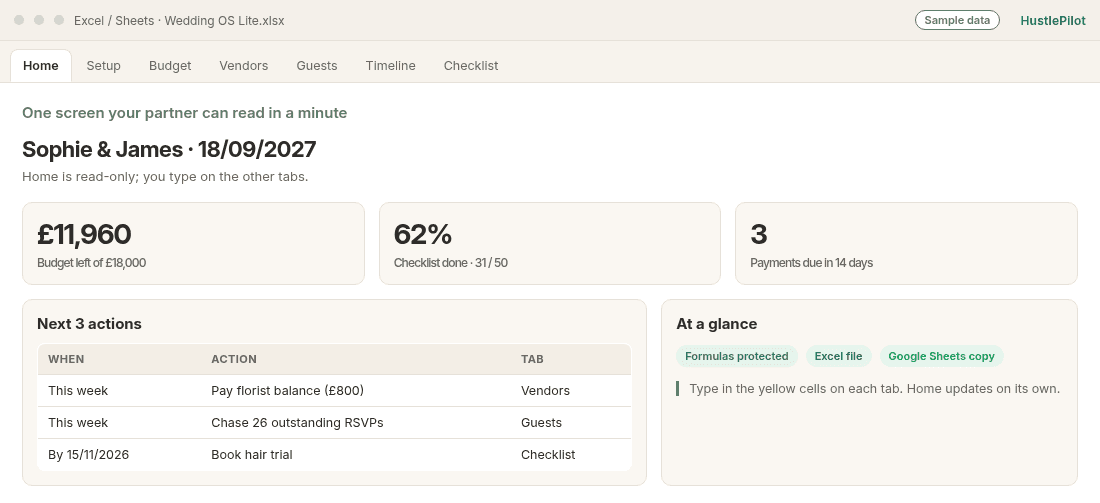Click the 'Sophie & James · 18/09/2027' title
The image size is (1100, 503).
[169, 149]
